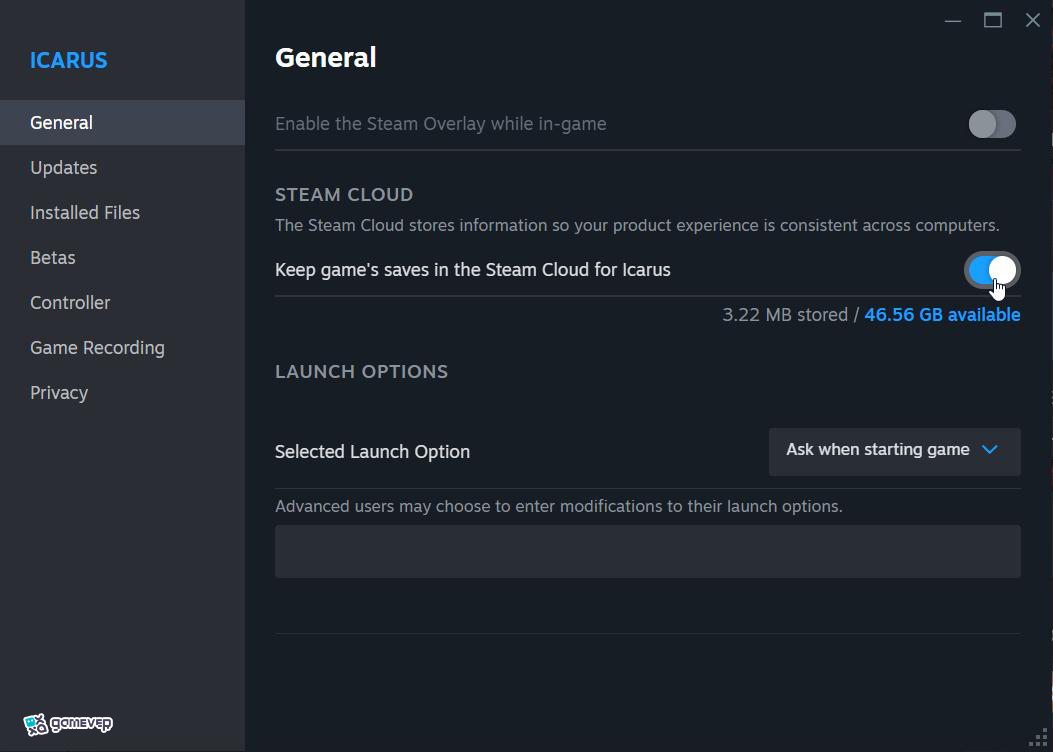
Task: Click the Steam Cloud description sentence
Action: coord(637,226)
